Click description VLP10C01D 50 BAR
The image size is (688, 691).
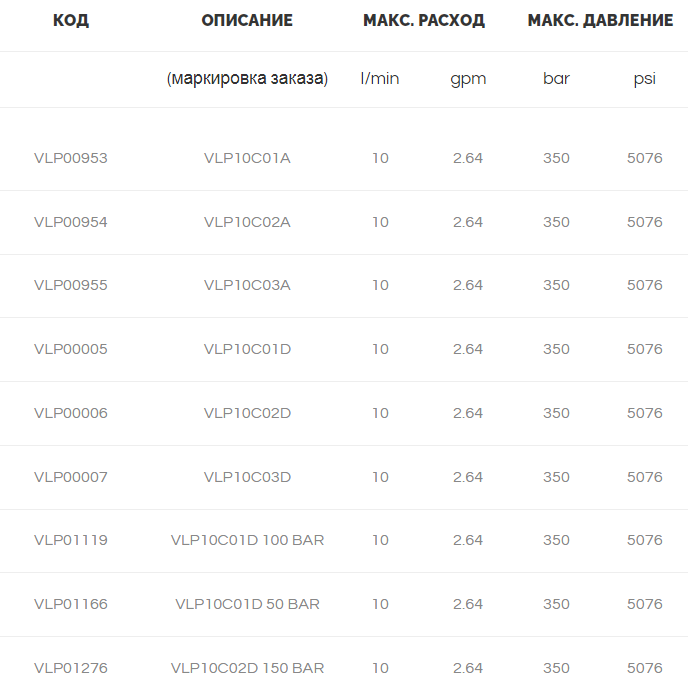click(247, 604)
